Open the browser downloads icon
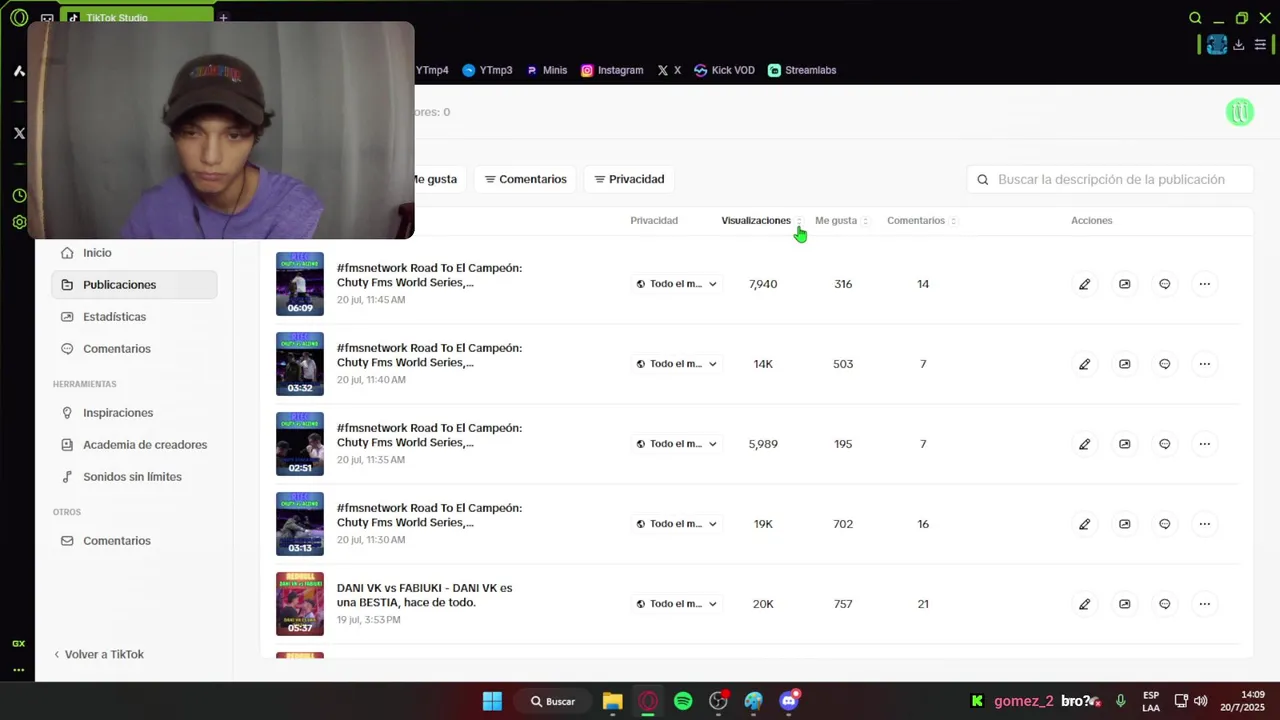 pyautogui.click(x=1238, y=45)
